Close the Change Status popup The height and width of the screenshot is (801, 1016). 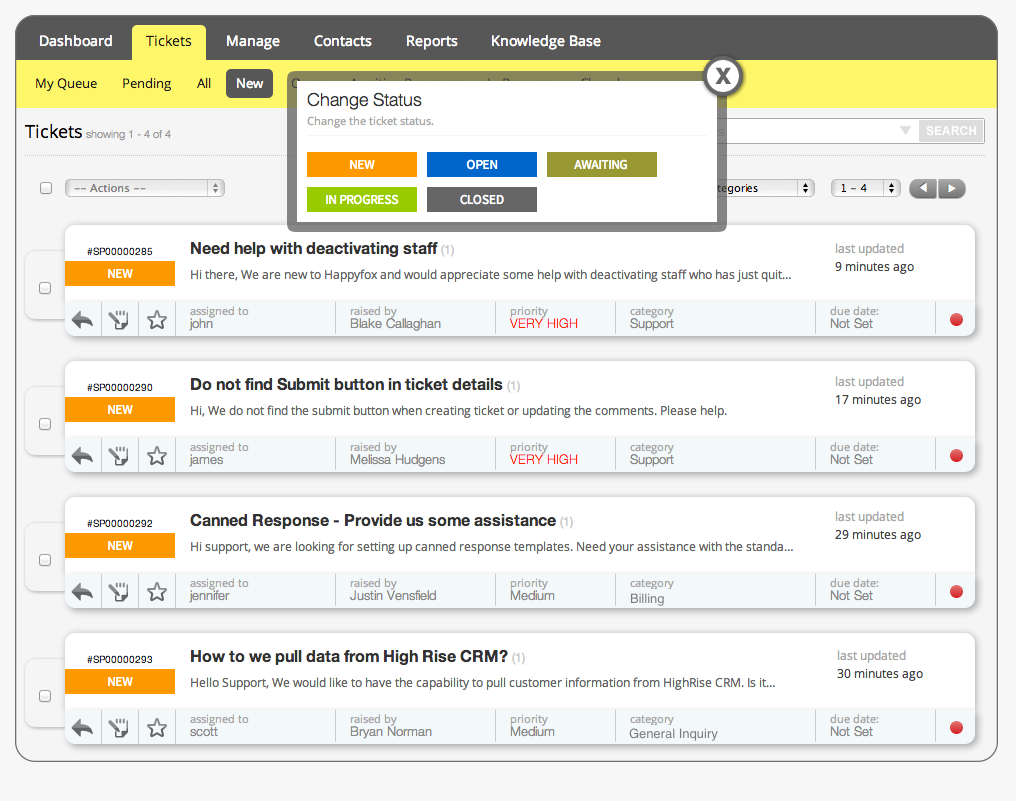coord(723,76)
